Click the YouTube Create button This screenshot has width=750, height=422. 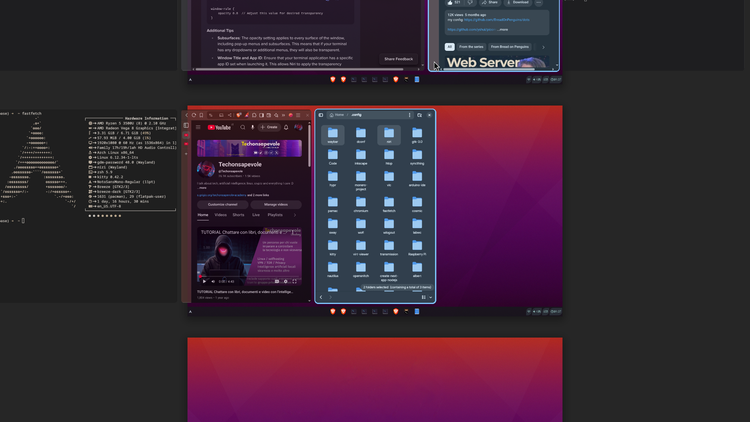[x=268, y=127]
